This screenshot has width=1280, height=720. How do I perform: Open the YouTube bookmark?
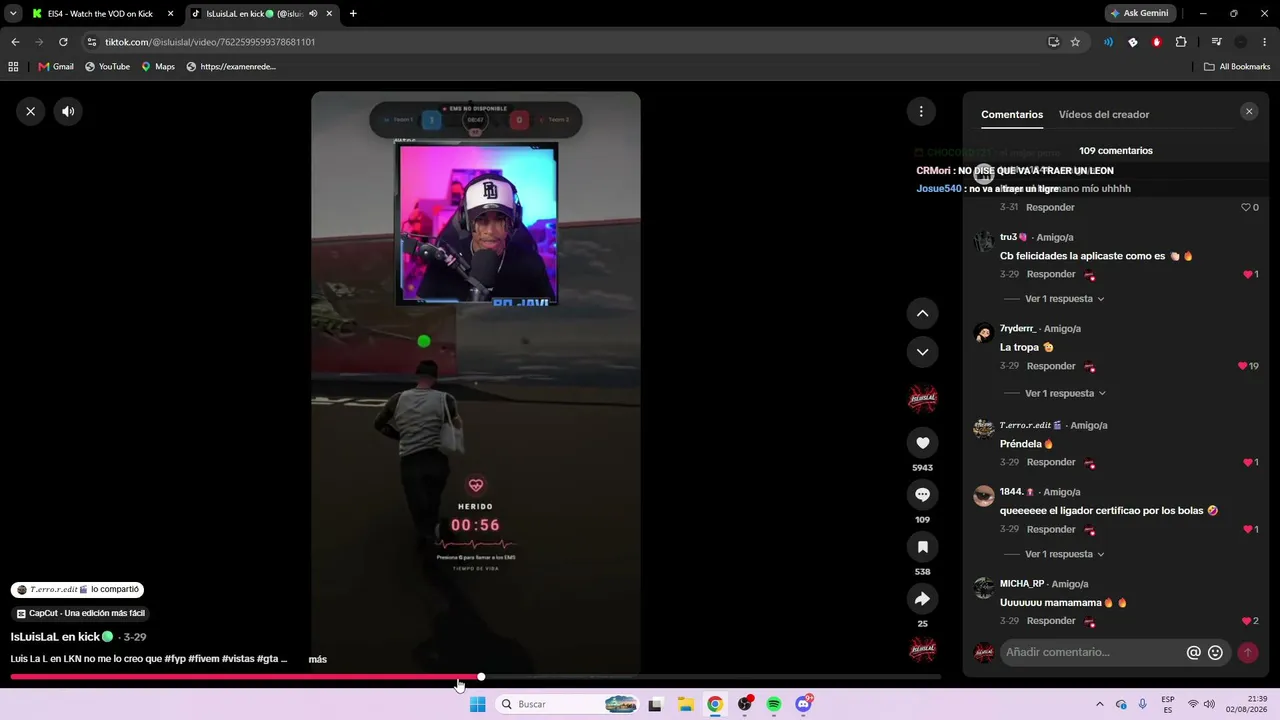click(x=107, y=67)
